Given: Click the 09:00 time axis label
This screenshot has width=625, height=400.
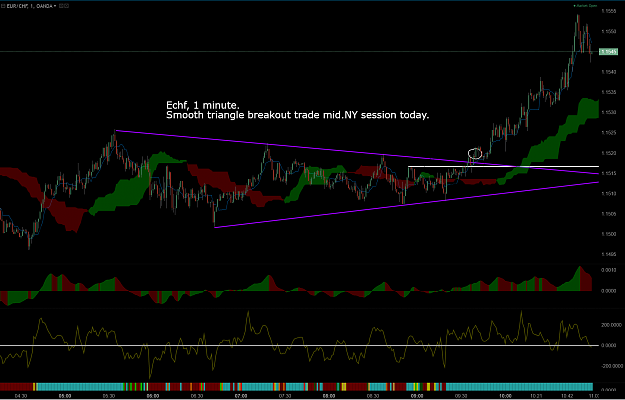Looking at the screenshot, I should coord(417,396).
